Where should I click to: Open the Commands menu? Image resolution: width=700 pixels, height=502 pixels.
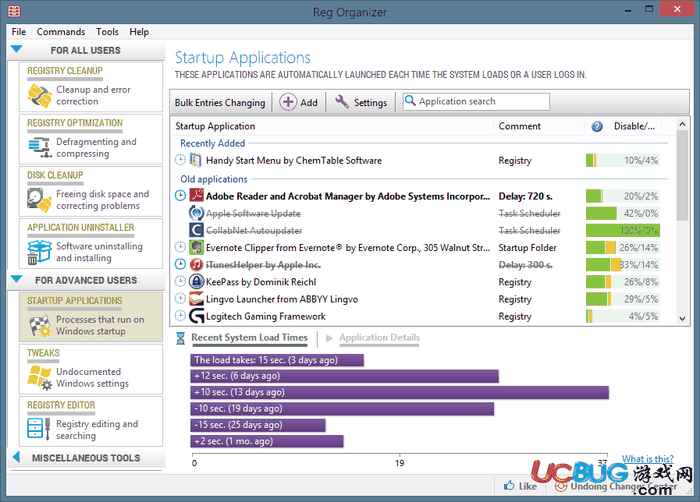(x=61, y=32)
